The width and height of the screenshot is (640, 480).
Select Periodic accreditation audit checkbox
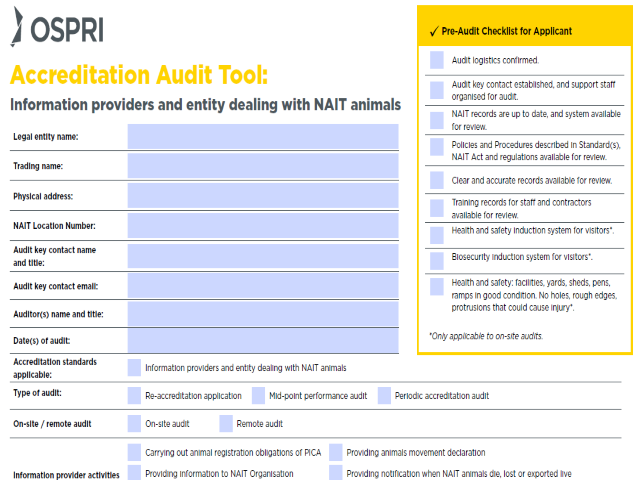[384, 396]
